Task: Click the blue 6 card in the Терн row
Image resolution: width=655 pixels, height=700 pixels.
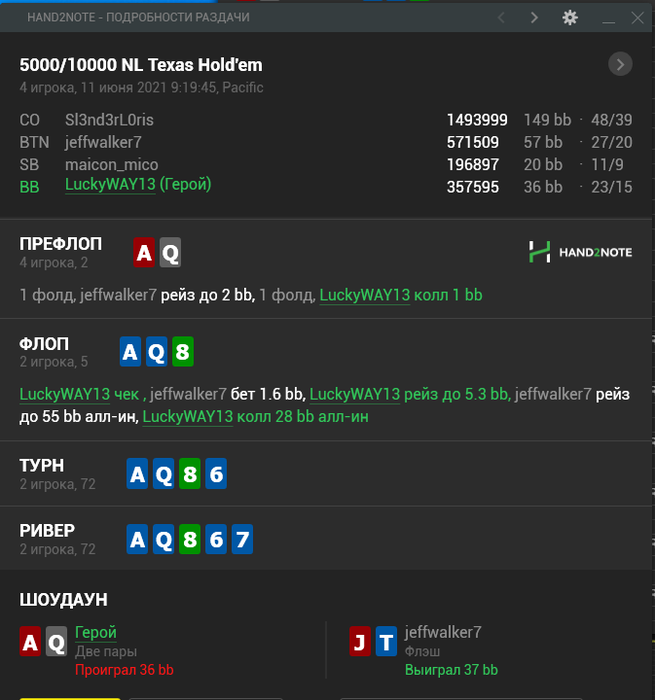Action: click(216, 474)
